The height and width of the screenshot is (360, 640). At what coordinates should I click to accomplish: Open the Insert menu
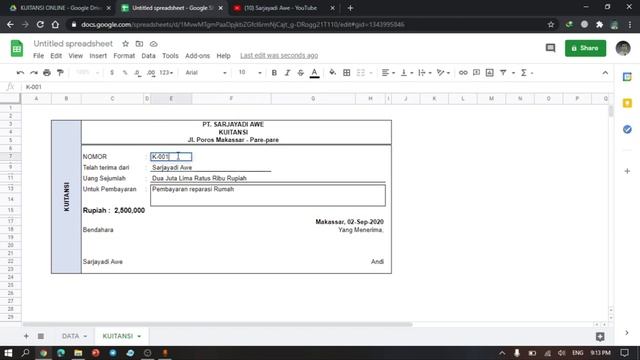(x=98, y=56)
